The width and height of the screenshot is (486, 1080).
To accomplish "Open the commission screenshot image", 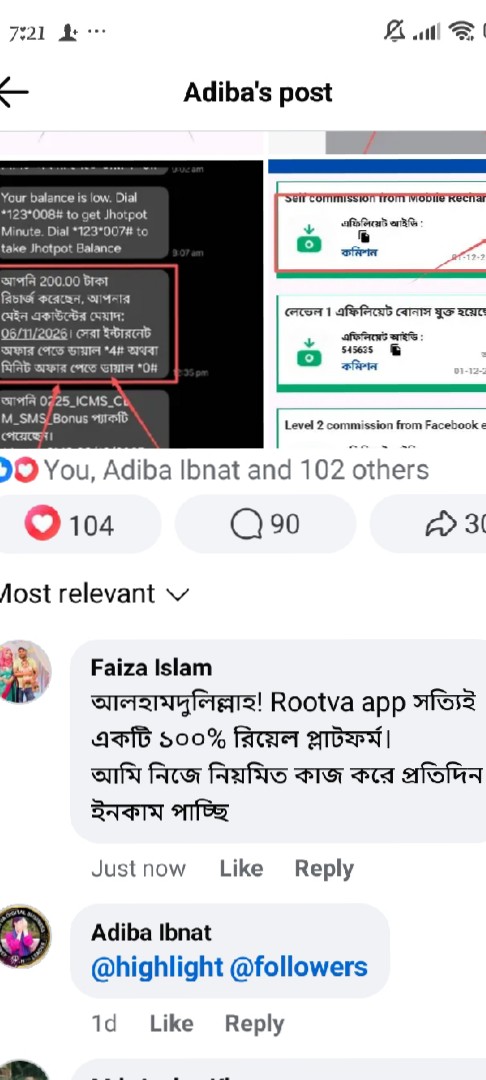I will 377,304.
